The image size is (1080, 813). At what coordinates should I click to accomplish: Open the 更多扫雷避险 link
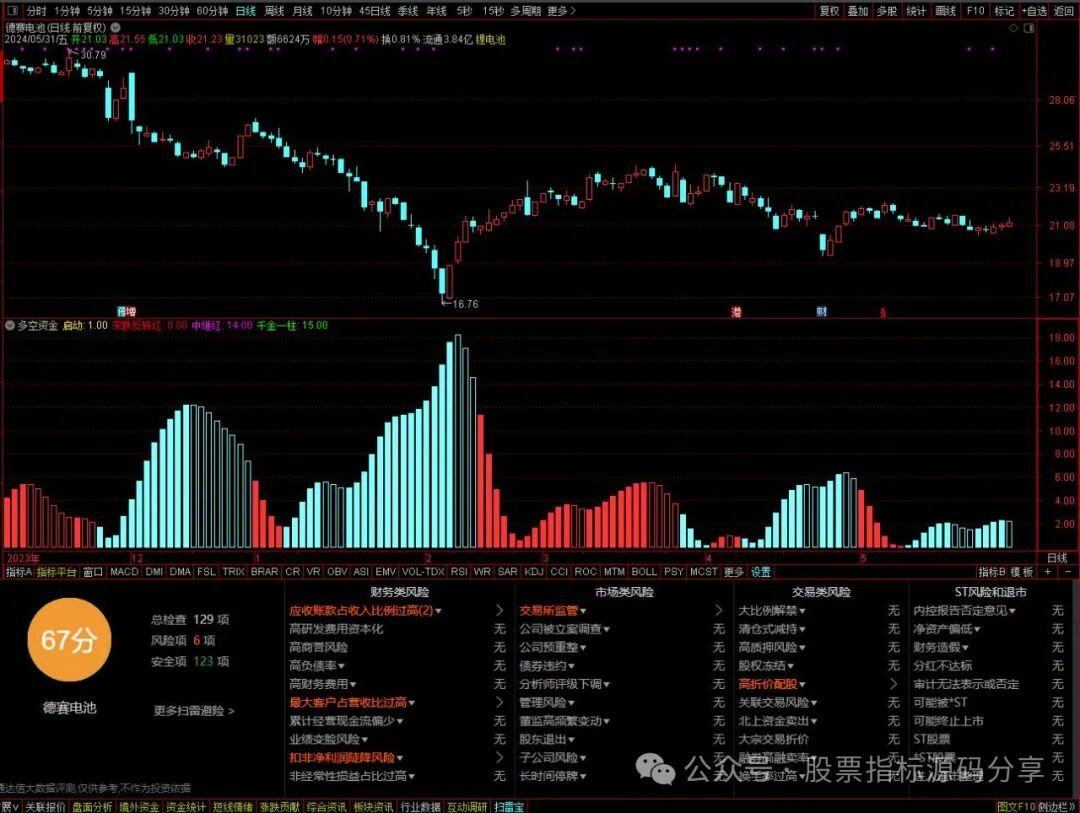[x=194, y=710]
